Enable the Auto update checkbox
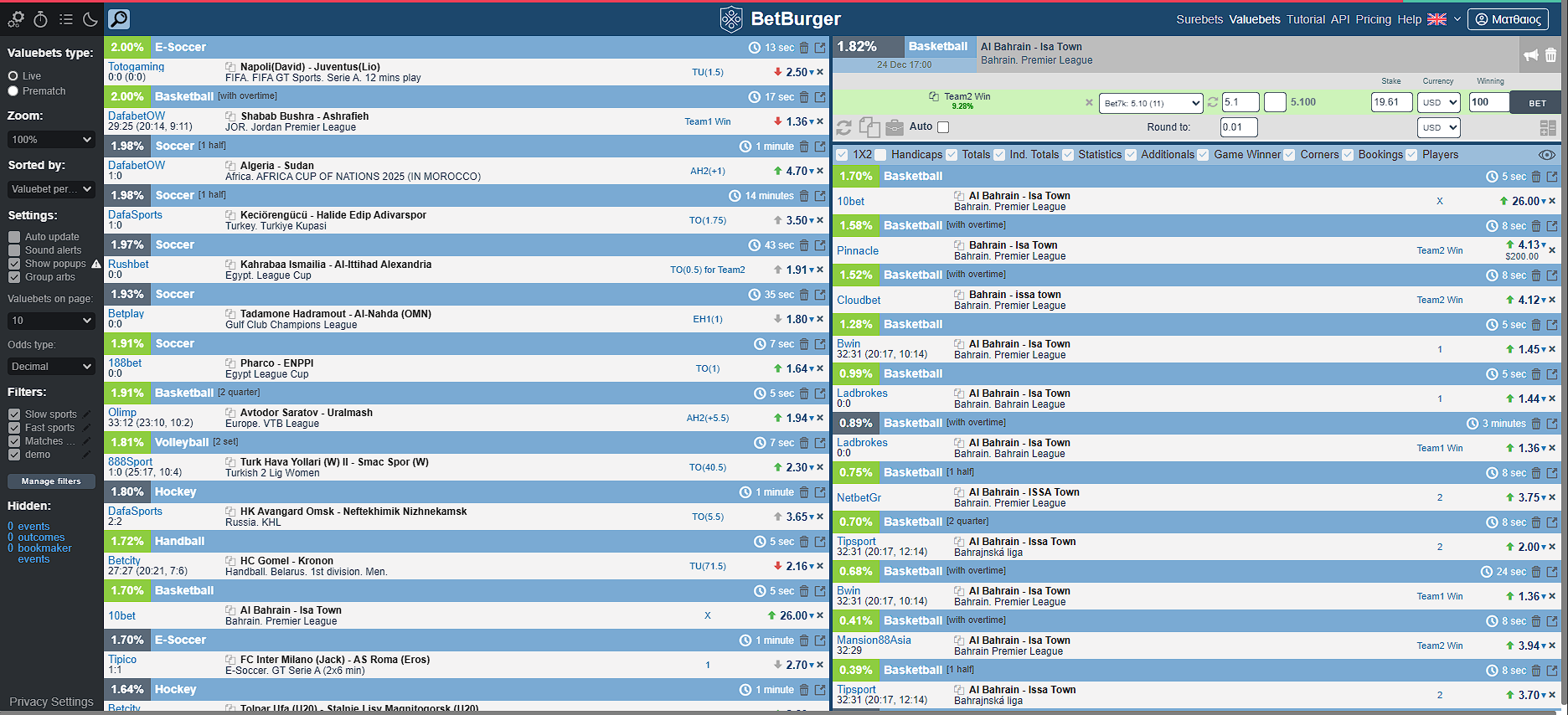The height and width of the screenshot is (715, 1568). pos(14,237)
